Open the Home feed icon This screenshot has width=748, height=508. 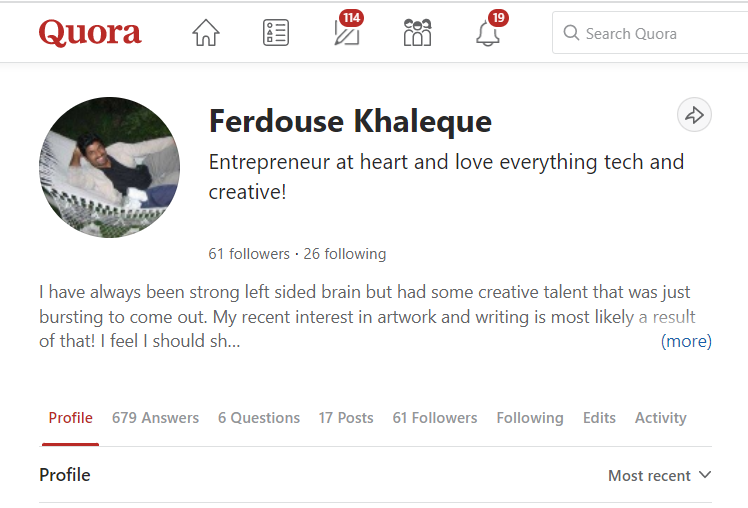tap(205, 33)
